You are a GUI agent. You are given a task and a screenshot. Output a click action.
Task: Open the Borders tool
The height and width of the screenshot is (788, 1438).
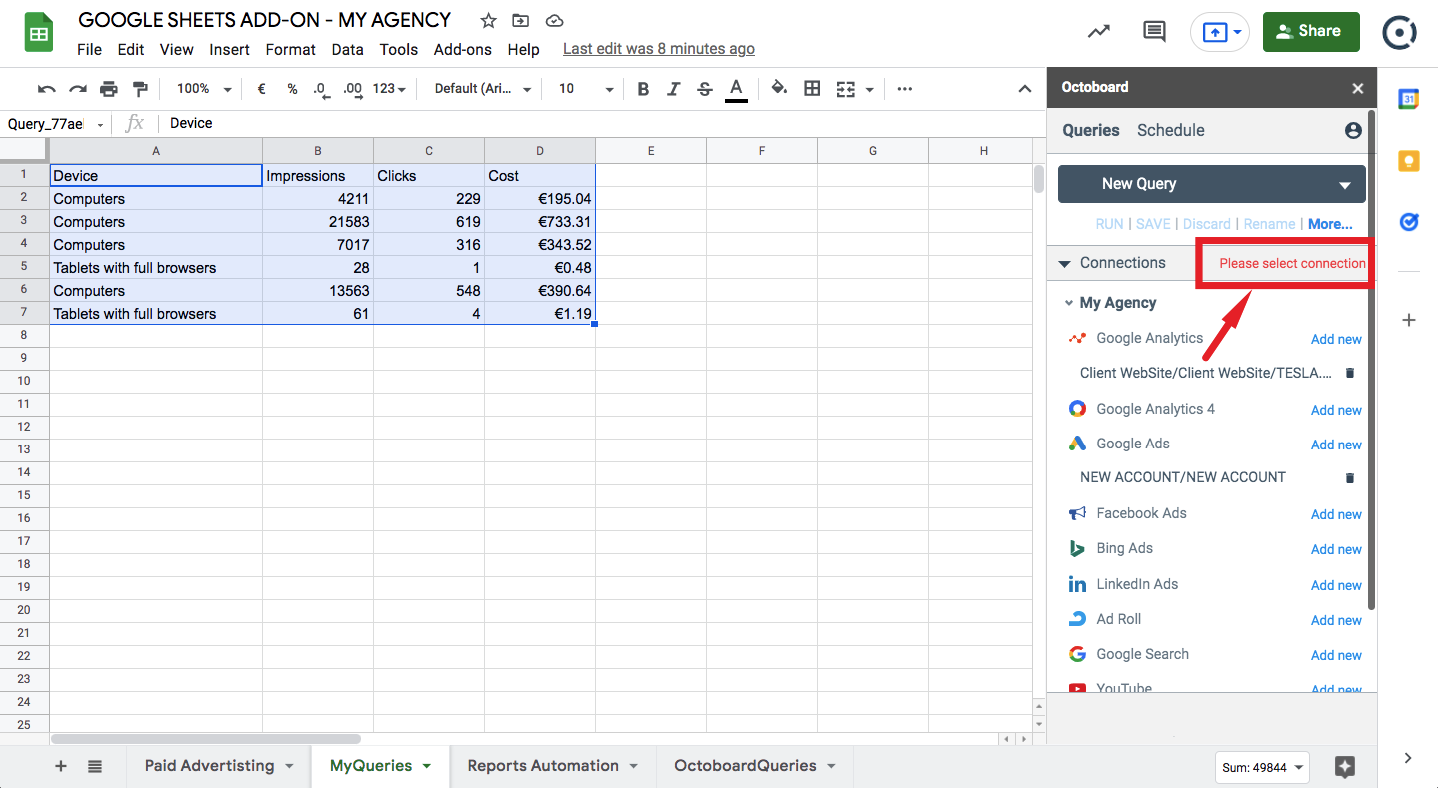[x=812, y=89]
